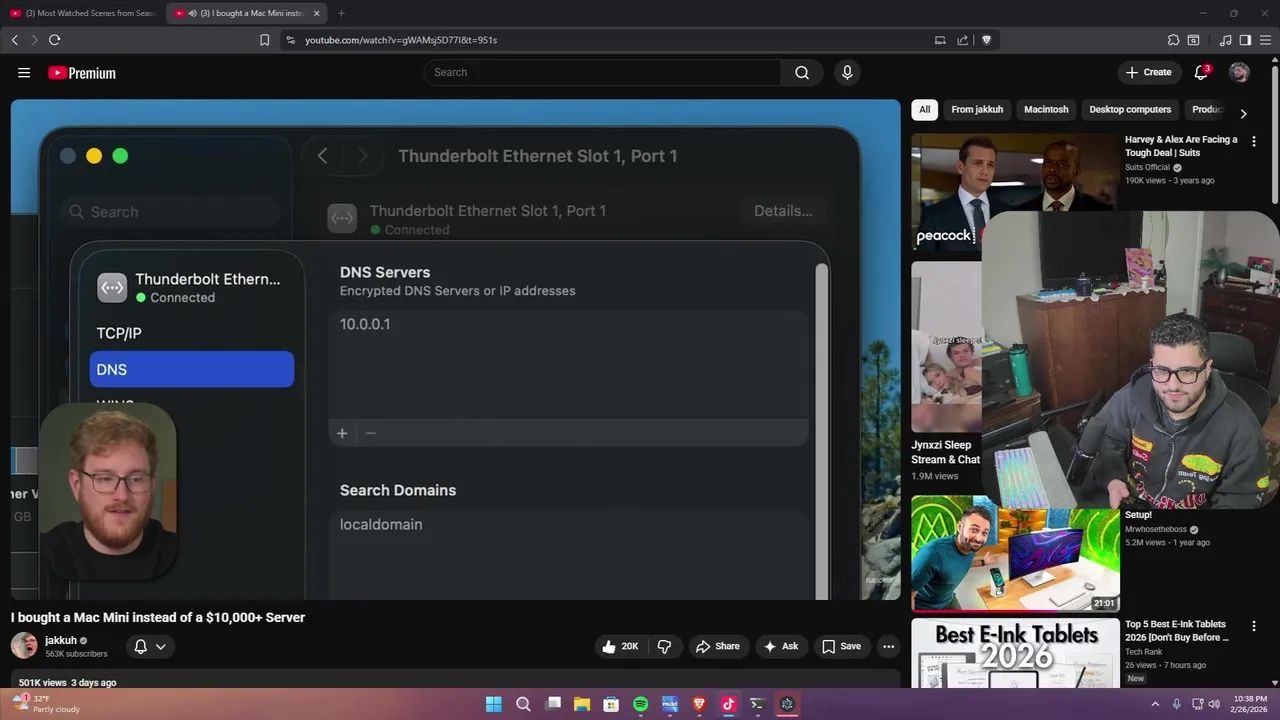Open the browser playlist music note icon
This screenshot has height=720, width=1280.
1226,40
